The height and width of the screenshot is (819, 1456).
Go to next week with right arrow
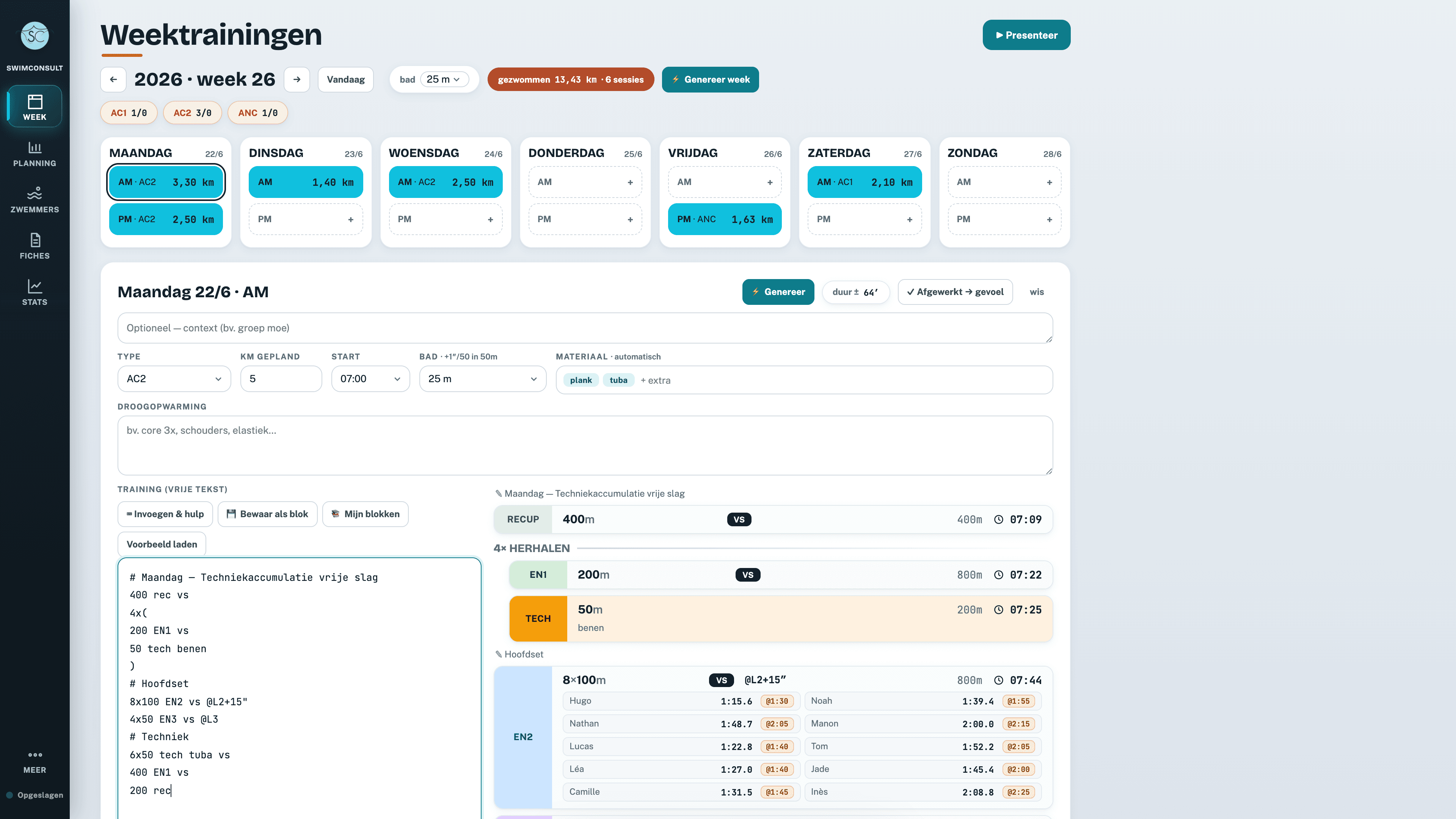pyautogui.click(x=297, y=80)
